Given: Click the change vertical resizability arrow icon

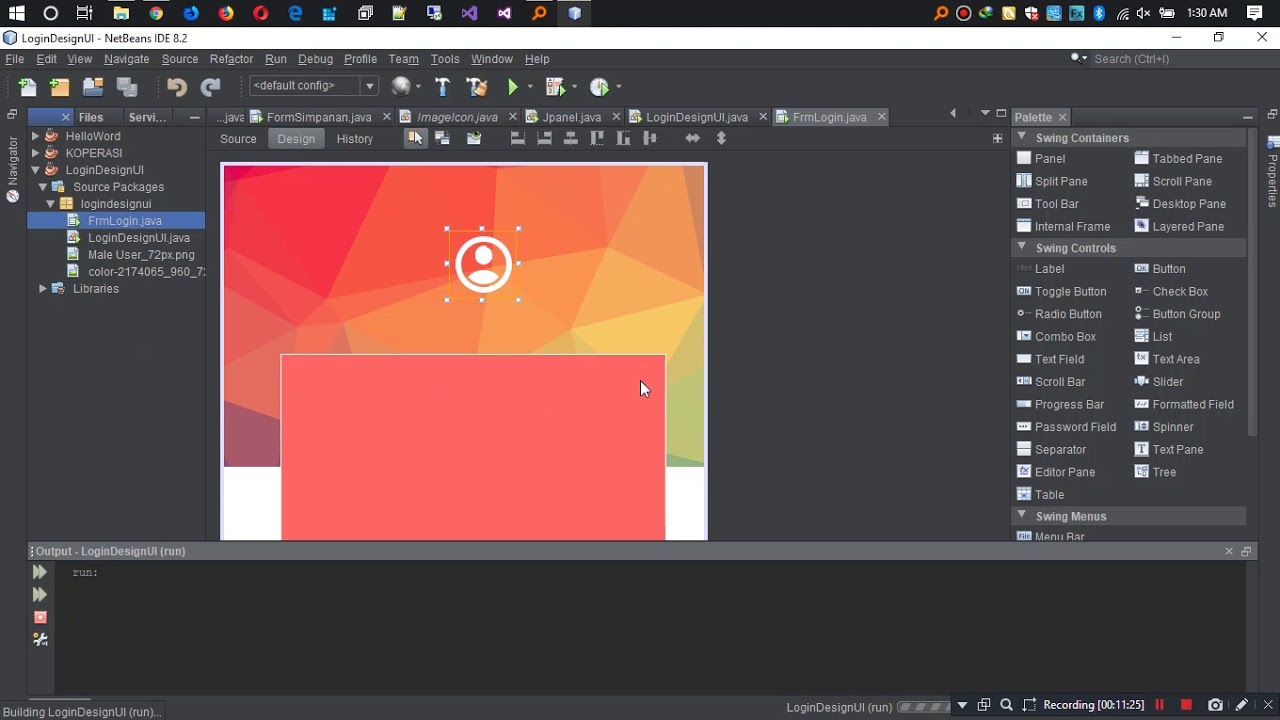Looking at the screenshot, I should click(721, 138).
